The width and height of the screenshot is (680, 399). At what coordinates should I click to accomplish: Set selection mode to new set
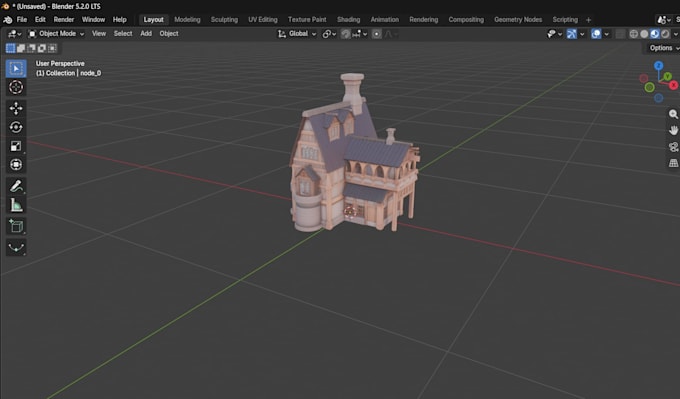[10, 48]
